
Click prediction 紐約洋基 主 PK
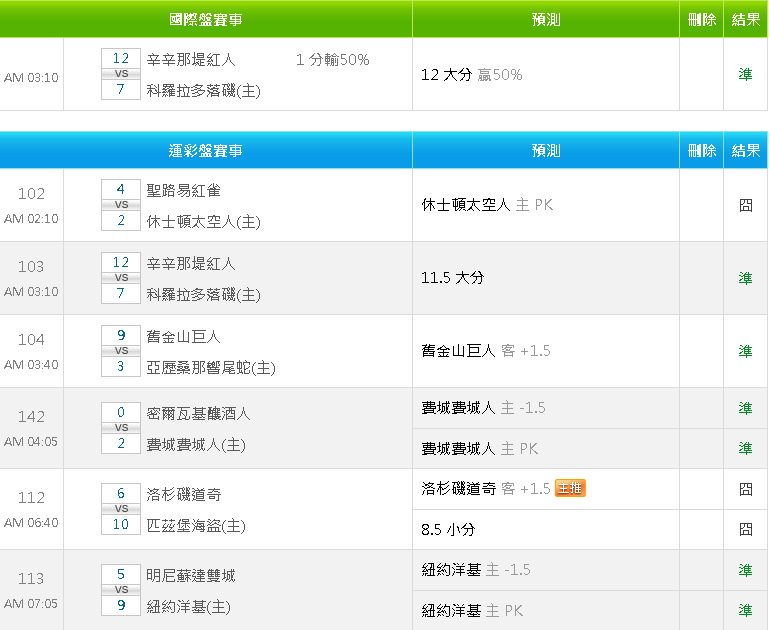click(472, 610)
